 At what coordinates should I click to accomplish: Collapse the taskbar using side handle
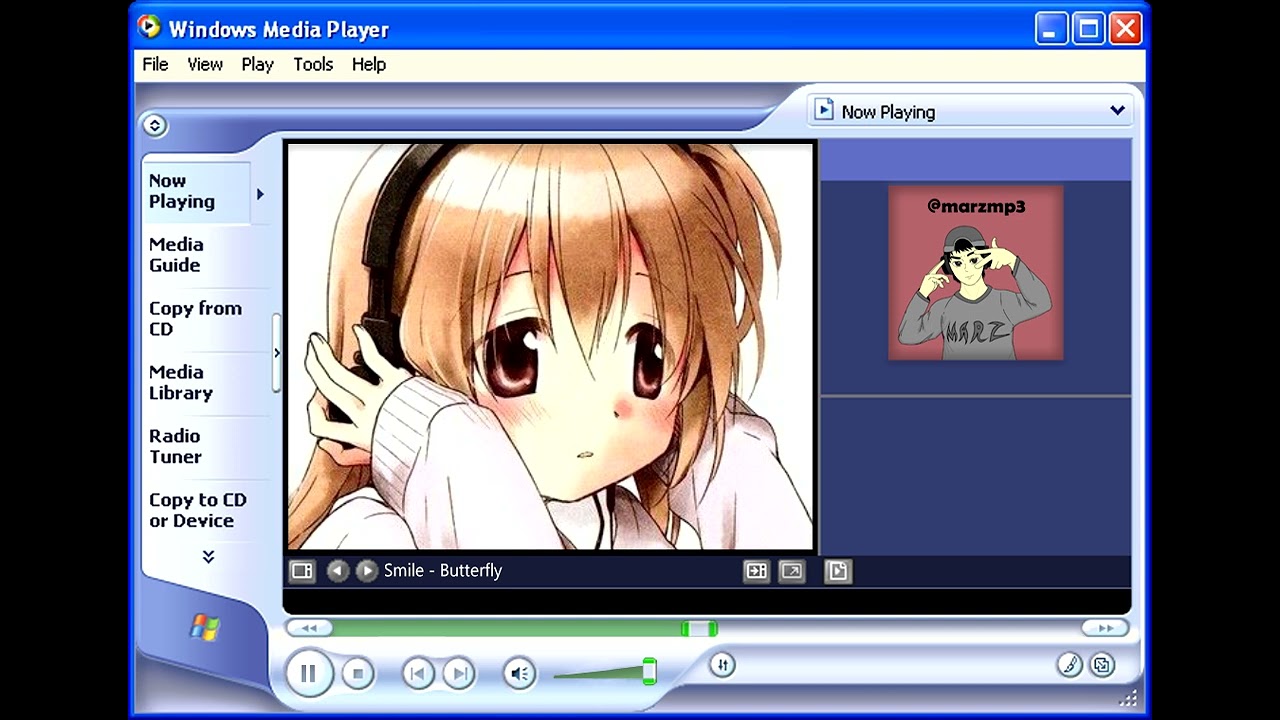click(277, 353)
